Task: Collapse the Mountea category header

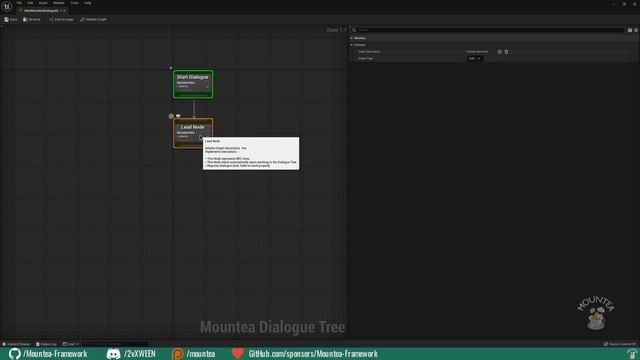Action: pyautogui.click(x=494, y=38)
